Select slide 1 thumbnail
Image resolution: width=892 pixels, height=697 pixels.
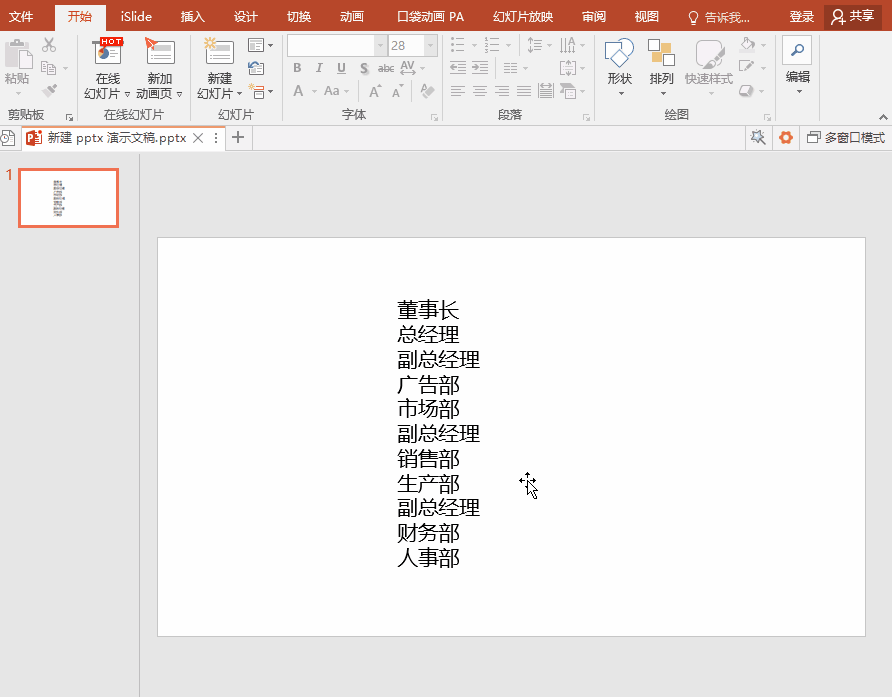click(68, 198)
